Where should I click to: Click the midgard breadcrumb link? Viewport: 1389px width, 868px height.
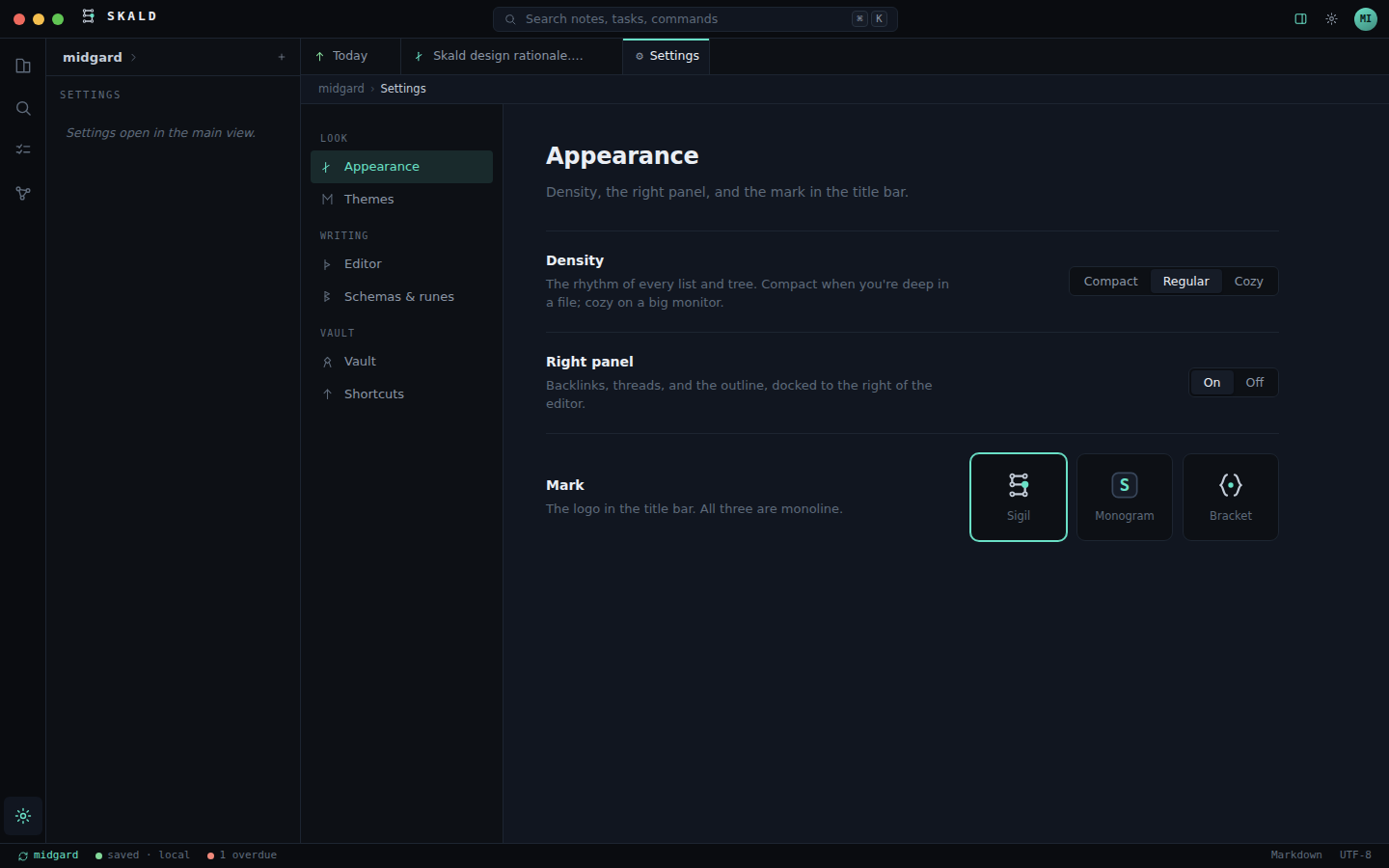(341, 89)
